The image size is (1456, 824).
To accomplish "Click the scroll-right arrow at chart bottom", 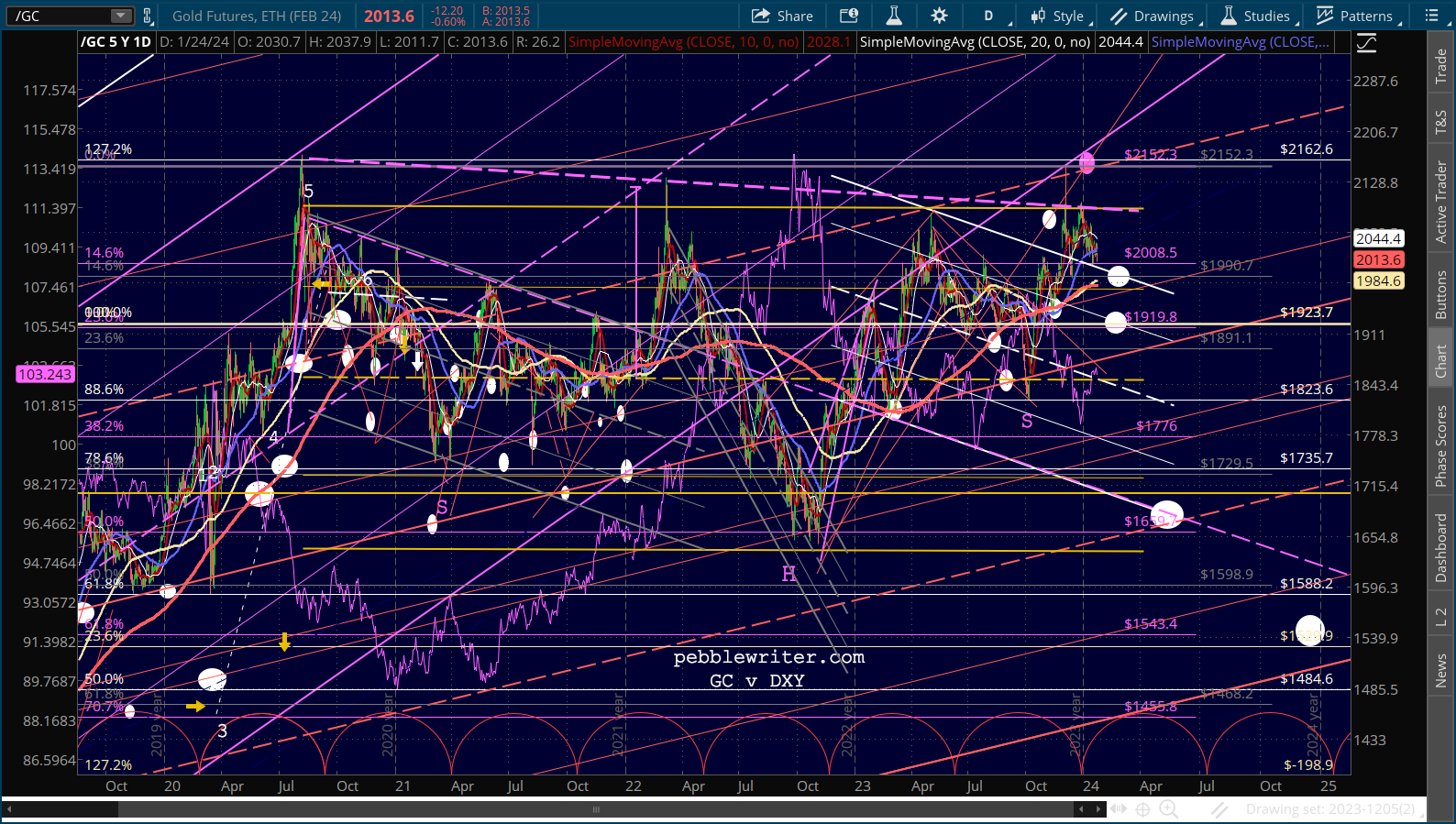I will pyautogui.click(x=1098, y=809).
